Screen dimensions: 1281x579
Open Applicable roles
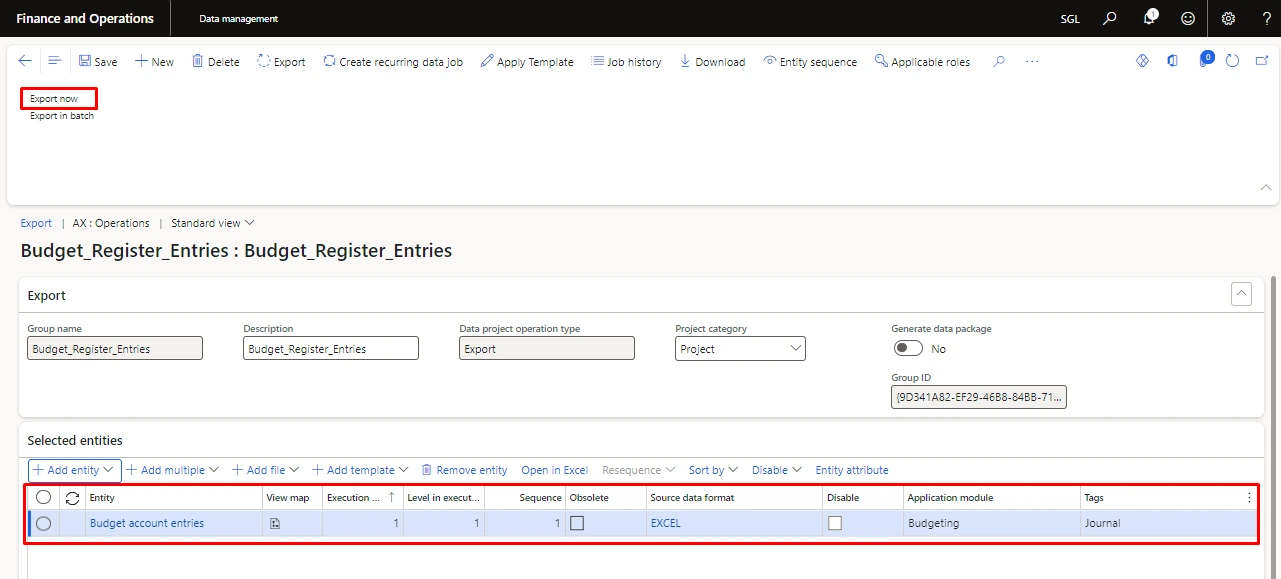click(922, 61)
